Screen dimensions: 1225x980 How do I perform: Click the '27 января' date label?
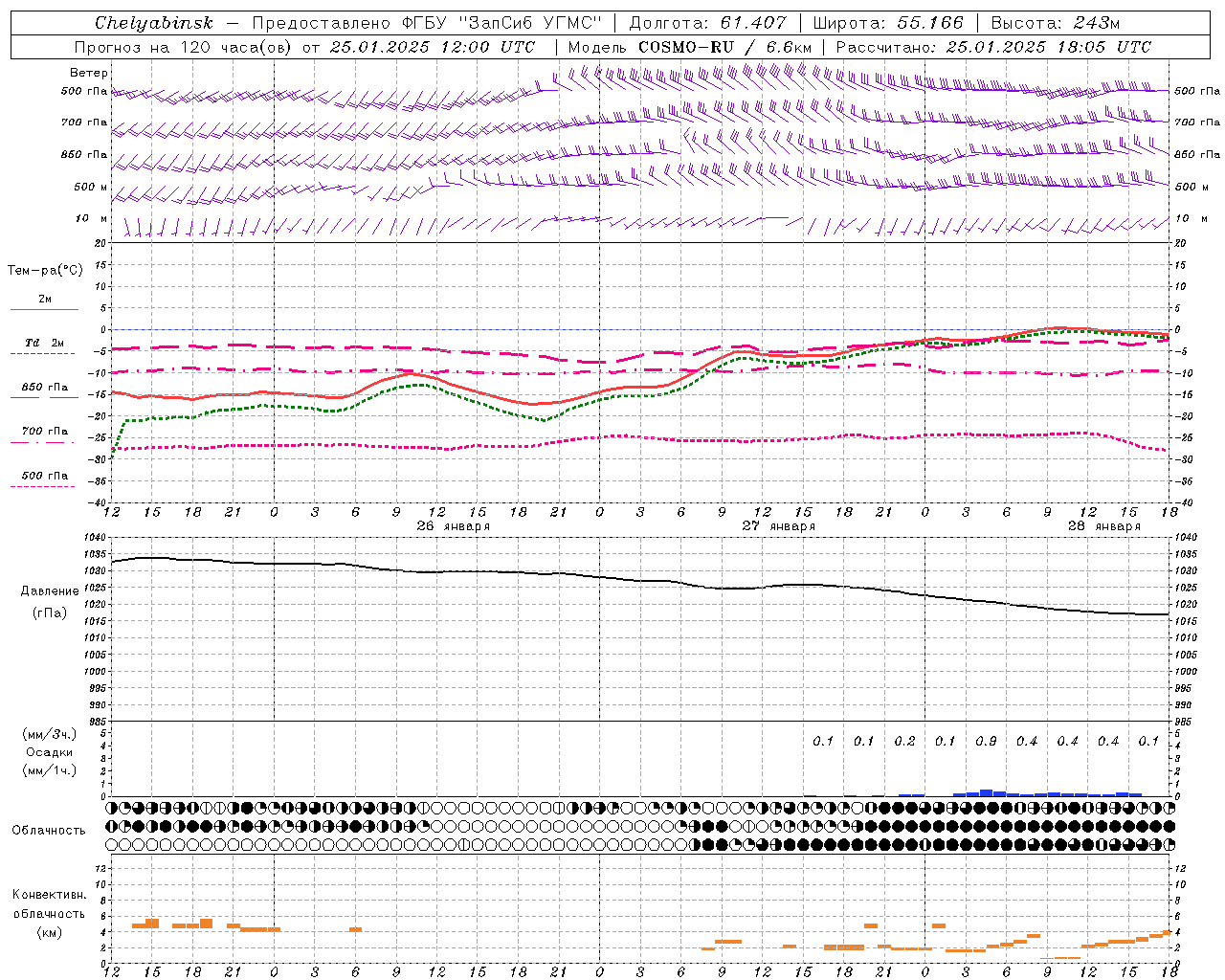(779, 526)
